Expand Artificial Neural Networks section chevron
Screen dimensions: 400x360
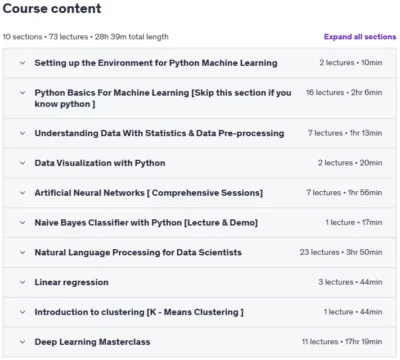coord(22,193)
